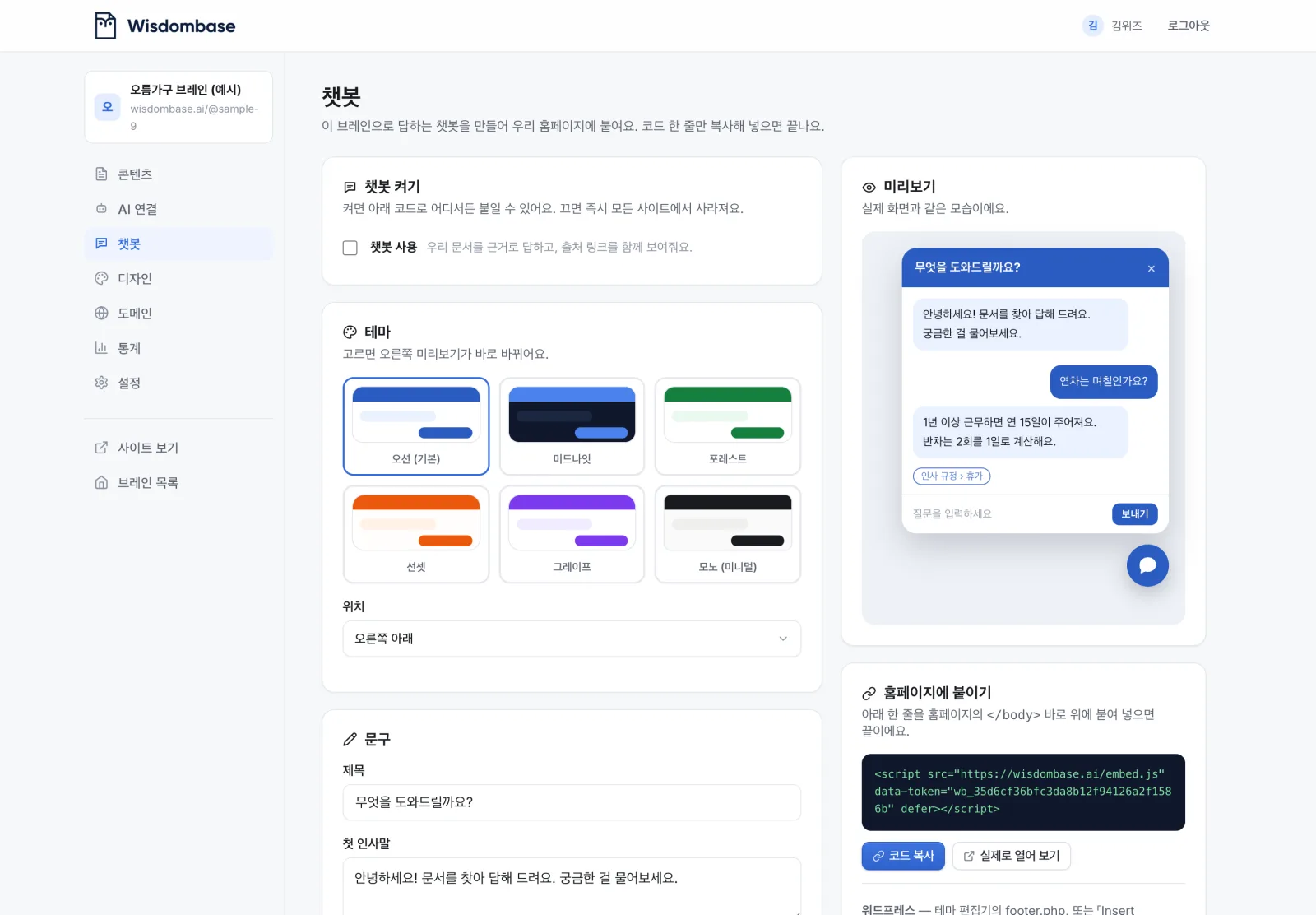Viewport: 1316px width, 915px height.
Task: Click the 도메인 globe icon
Action: (x=101, y=313)
